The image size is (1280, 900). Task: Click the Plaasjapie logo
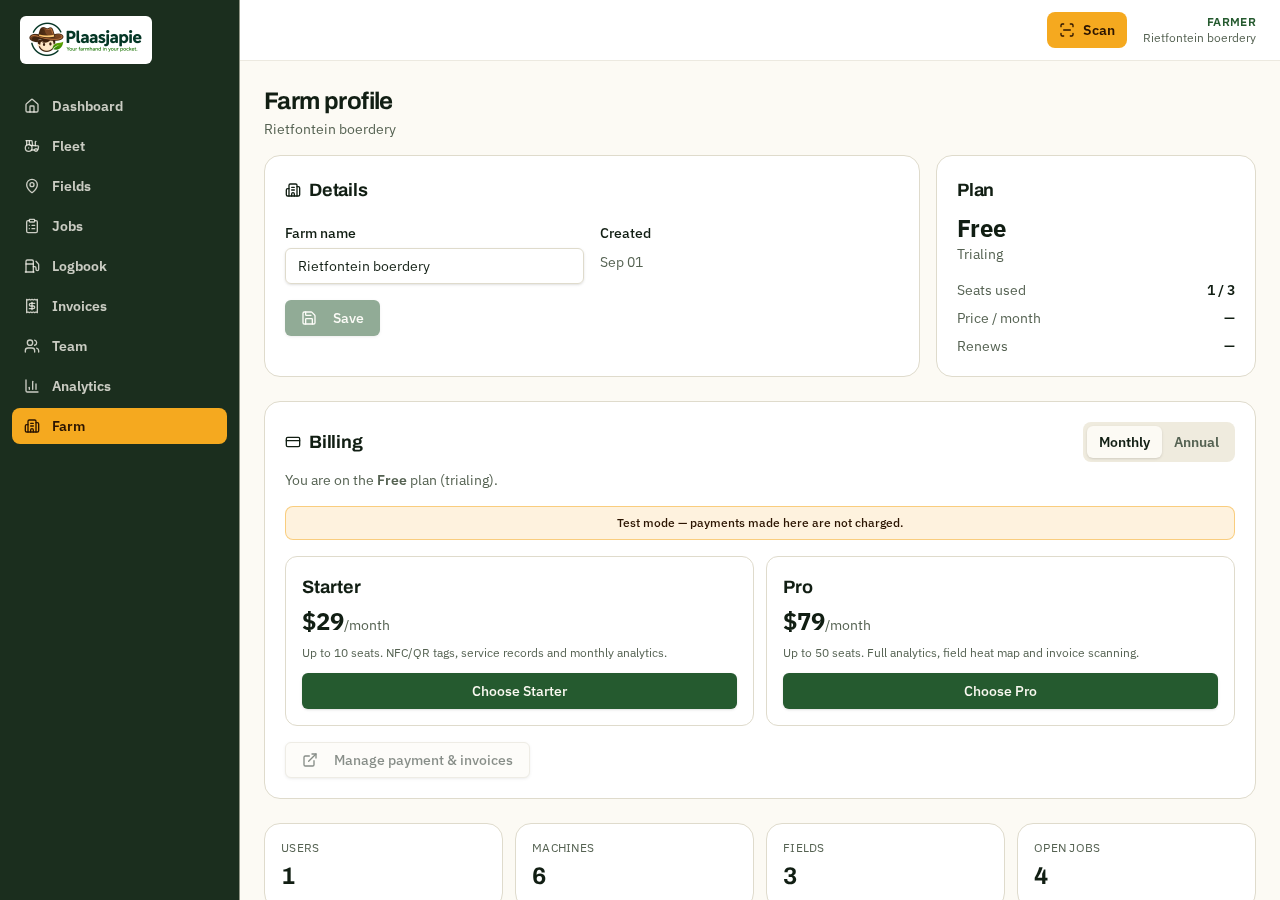tap(86, 40)
